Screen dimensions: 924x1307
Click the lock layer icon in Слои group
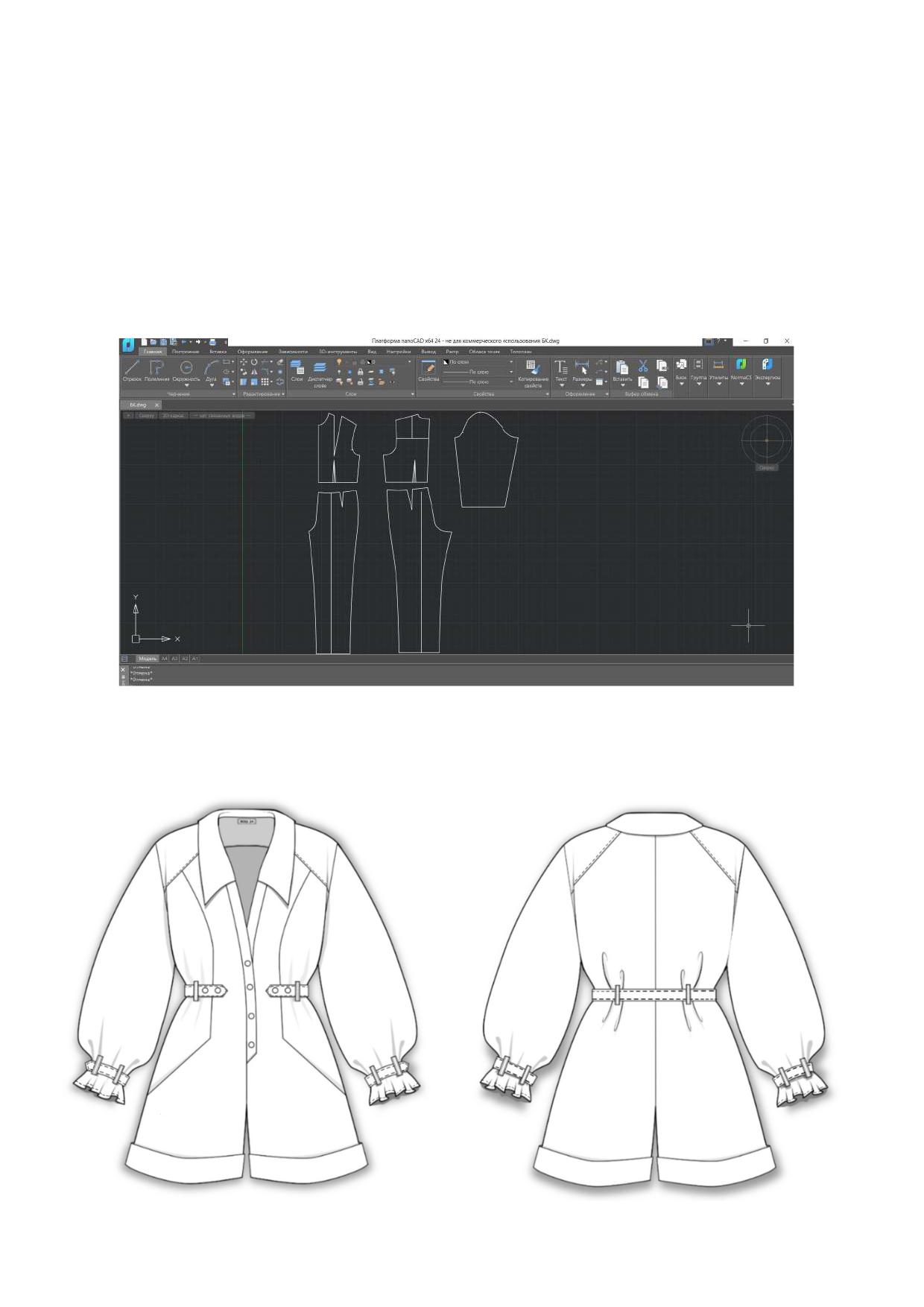(360, 372)
